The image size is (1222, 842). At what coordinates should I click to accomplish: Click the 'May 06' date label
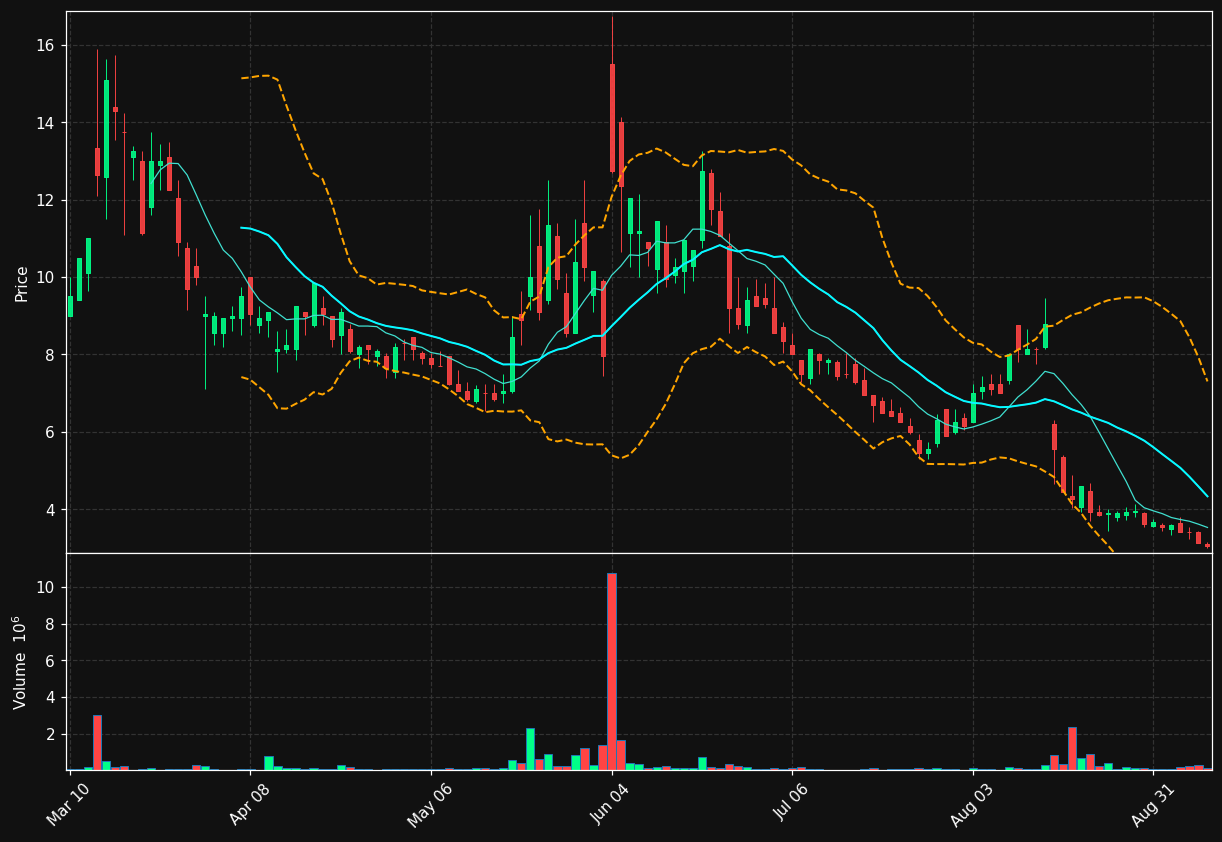tap(429, 804)
